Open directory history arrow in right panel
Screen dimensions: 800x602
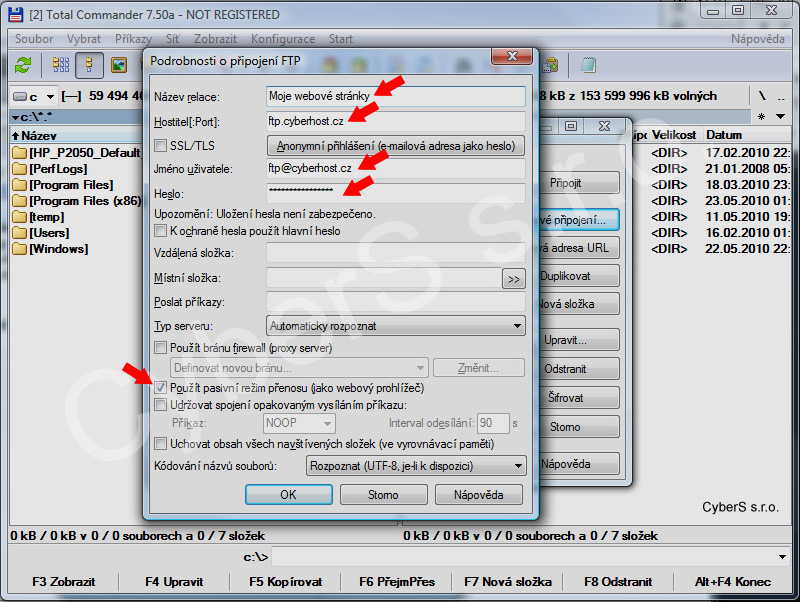pyautogui.click(x=781, y=116)
